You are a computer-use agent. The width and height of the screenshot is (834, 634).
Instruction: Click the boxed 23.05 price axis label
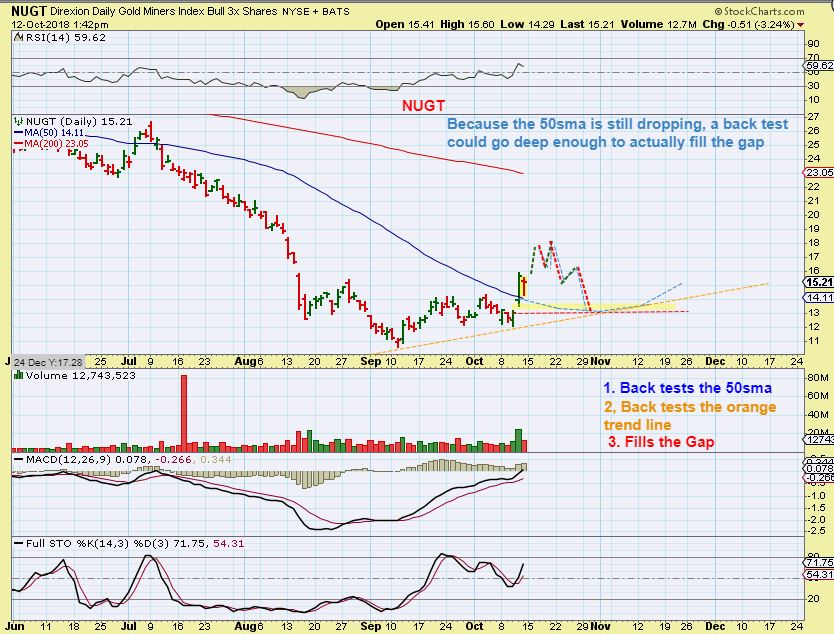(819, 172)
